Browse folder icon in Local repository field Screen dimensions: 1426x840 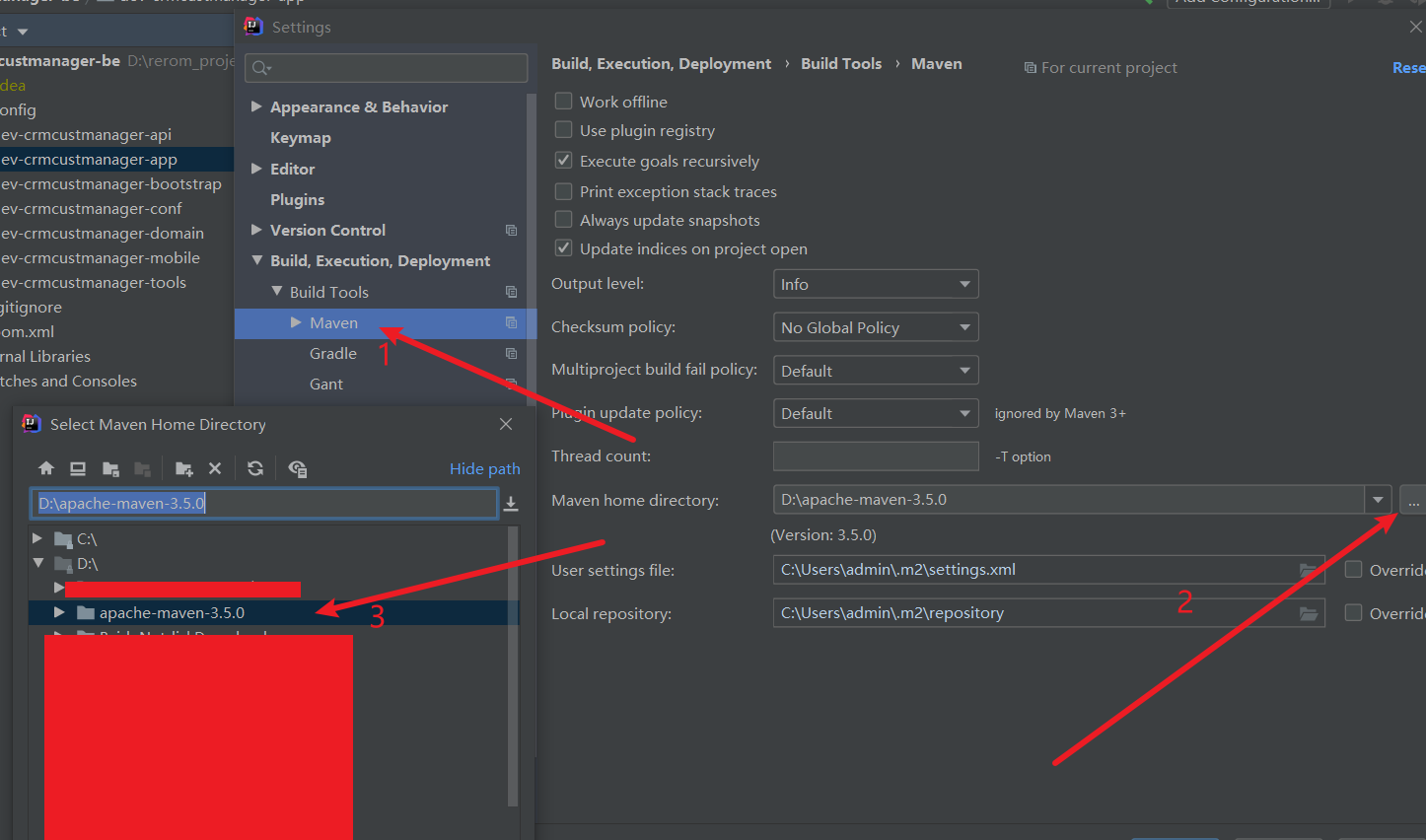pyautogui.click(x=1309, y=613)
